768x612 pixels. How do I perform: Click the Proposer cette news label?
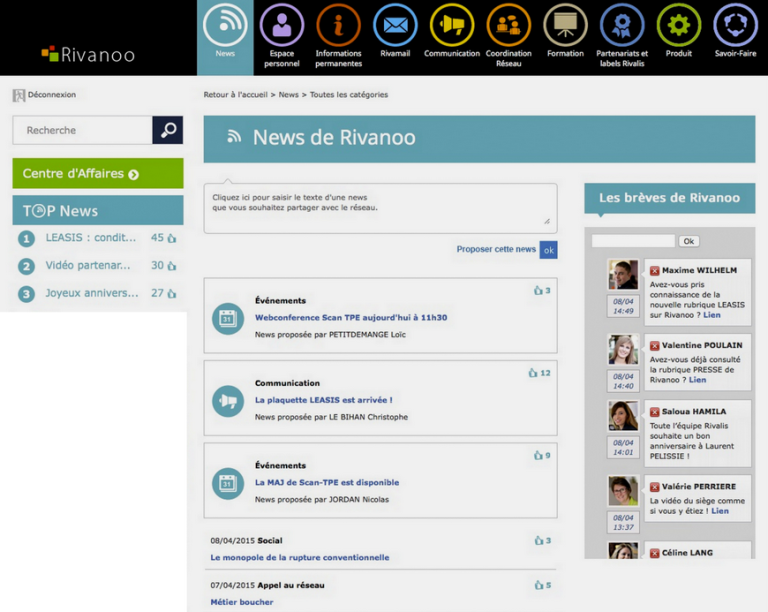496,249
